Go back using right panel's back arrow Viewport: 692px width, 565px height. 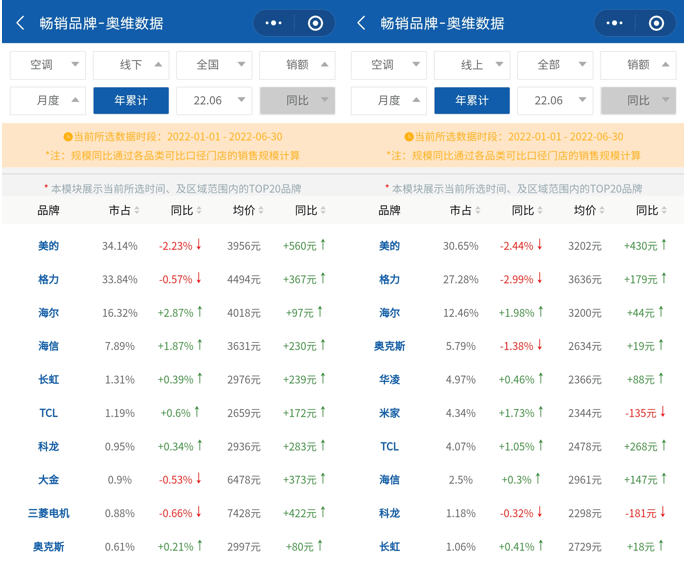(361, 23)
